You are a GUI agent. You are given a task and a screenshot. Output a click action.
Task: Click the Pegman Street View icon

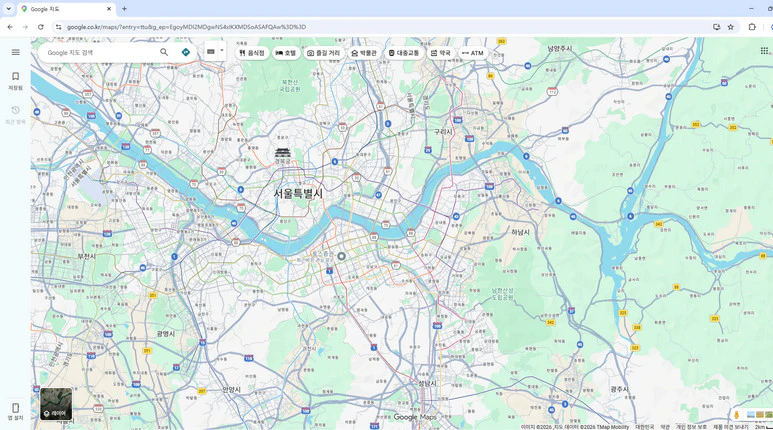click(737, 415)
